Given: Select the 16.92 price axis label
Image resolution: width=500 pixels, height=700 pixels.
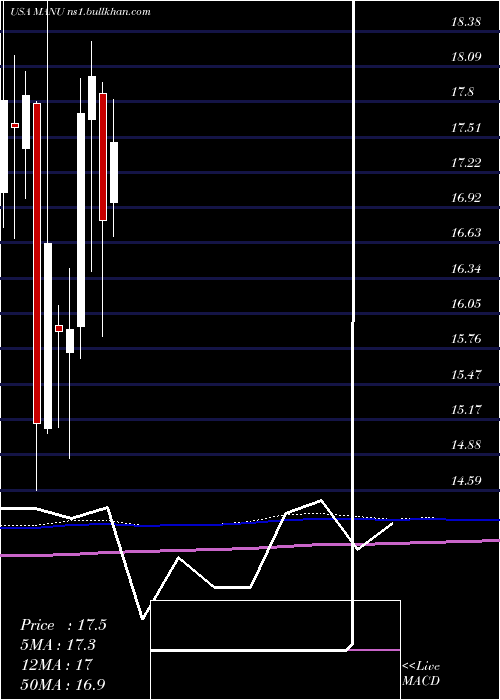Looking at the screenshot, I should point(466,198).
